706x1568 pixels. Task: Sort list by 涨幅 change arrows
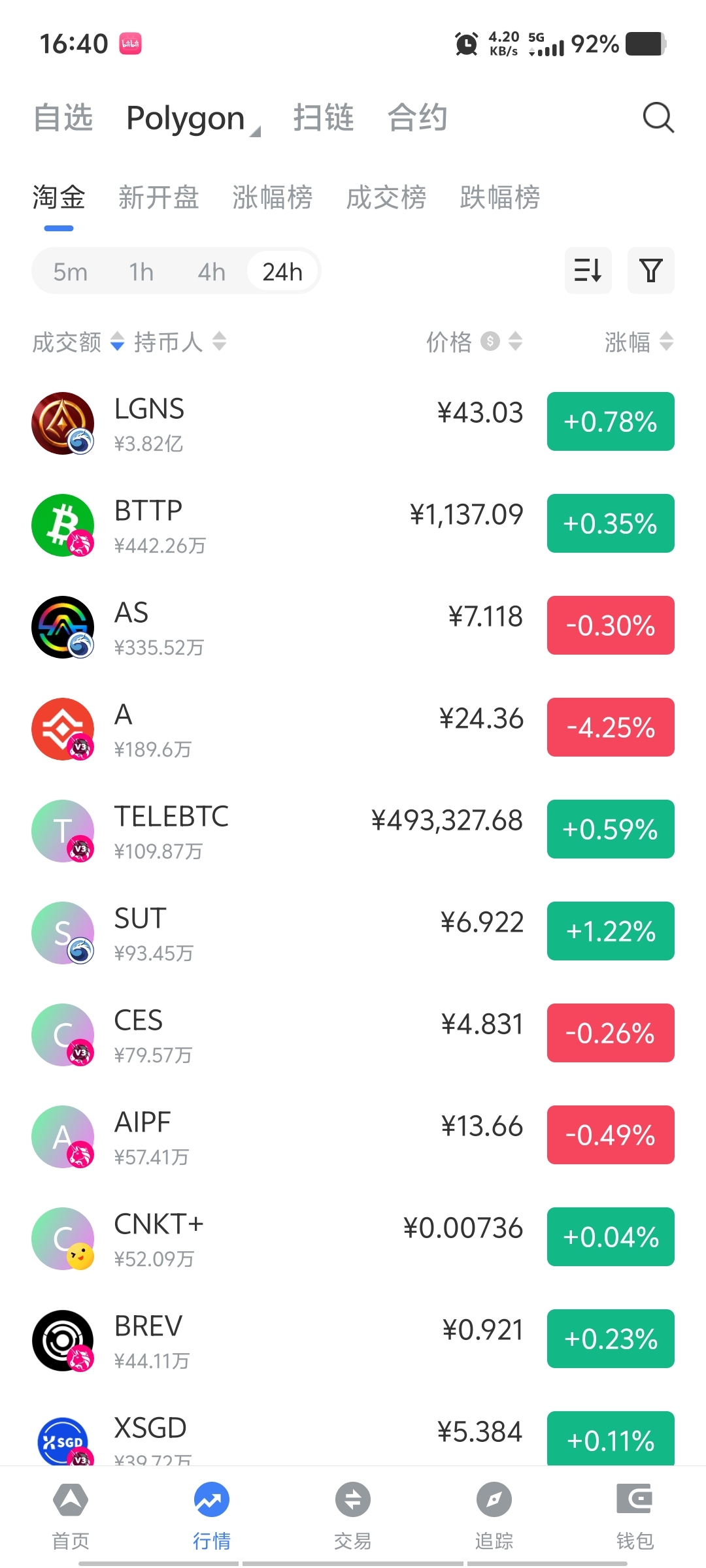click(666, 341)
